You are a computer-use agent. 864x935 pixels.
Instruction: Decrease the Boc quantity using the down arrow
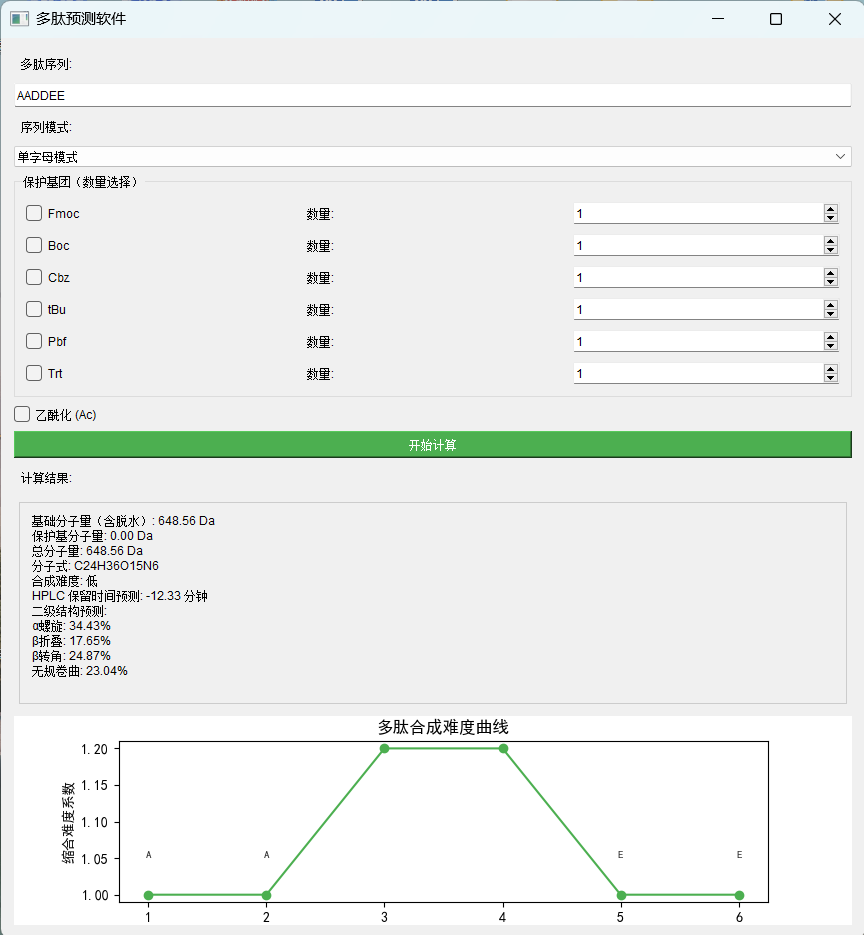pos(831,250)
